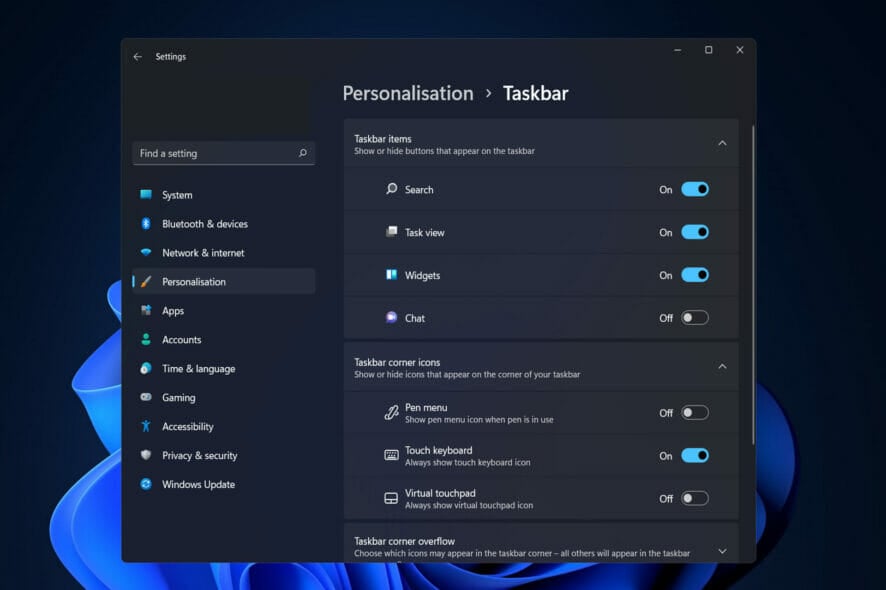Click the Find a setting search box
Viewport: 886px width, 590px height.
tap(223, 153)
